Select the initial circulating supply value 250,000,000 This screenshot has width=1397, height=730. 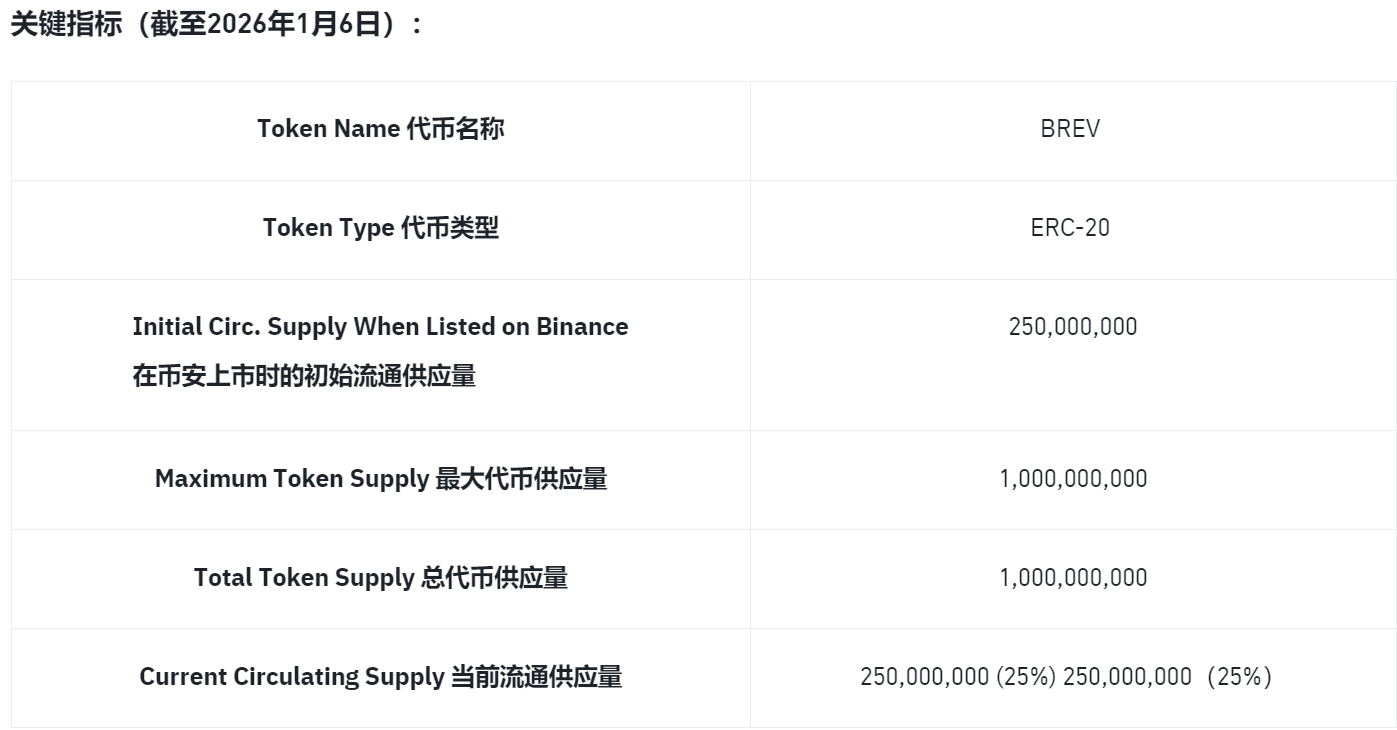coord(1073,327)
